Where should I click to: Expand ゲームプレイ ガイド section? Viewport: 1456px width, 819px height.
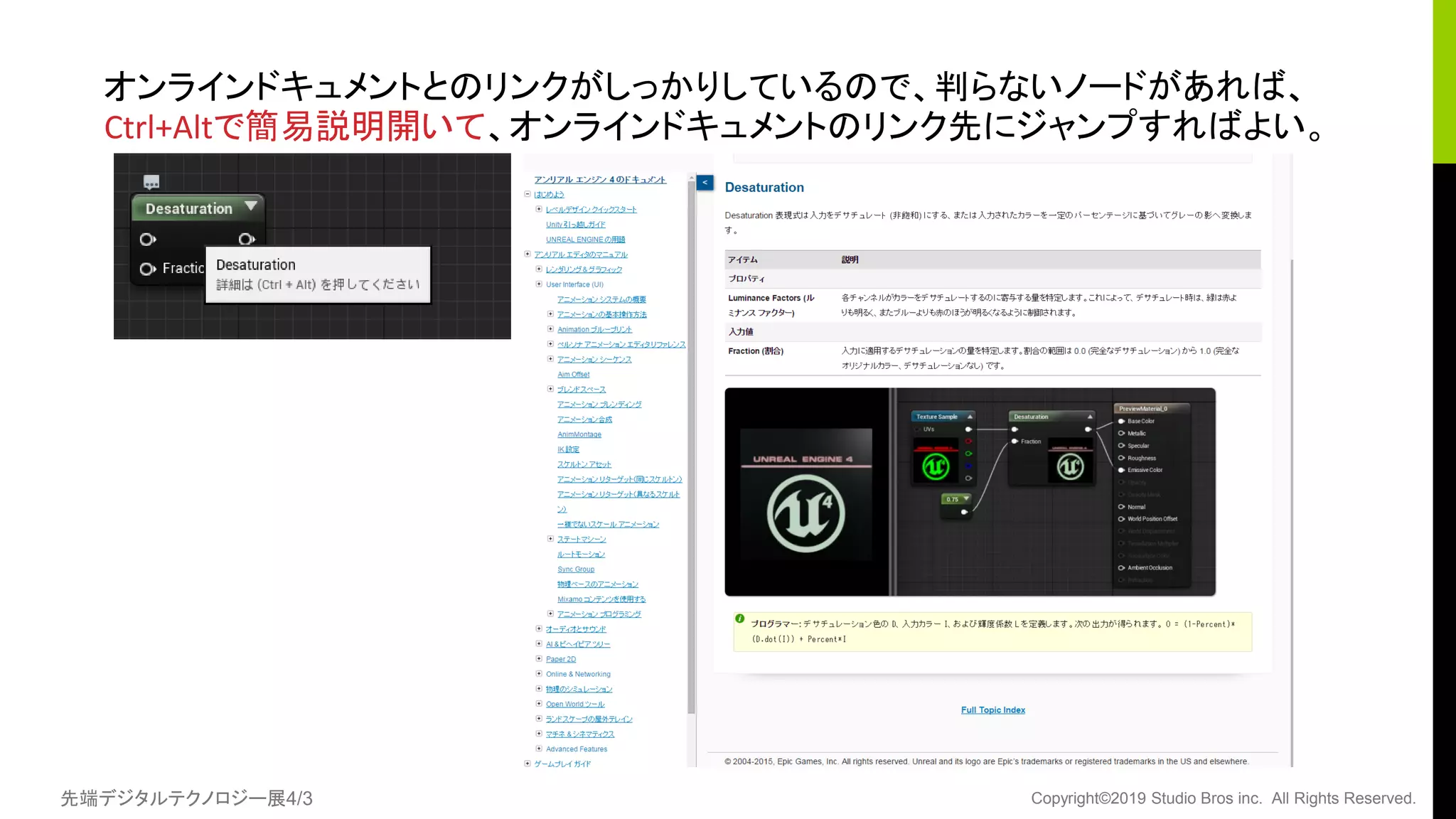528,763
